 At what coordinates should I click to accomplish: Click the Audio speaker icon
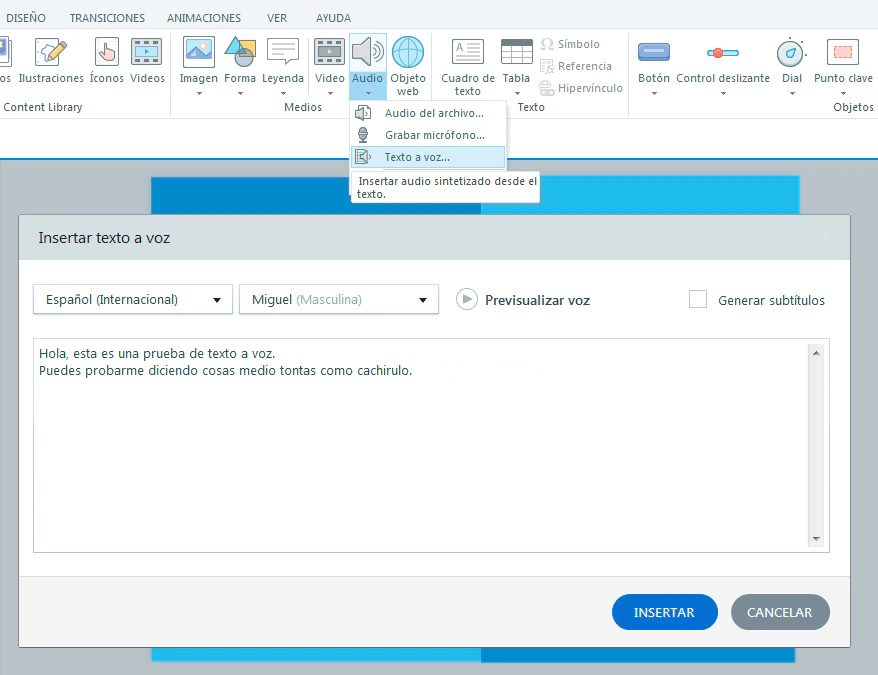click(x=367, y=53)
